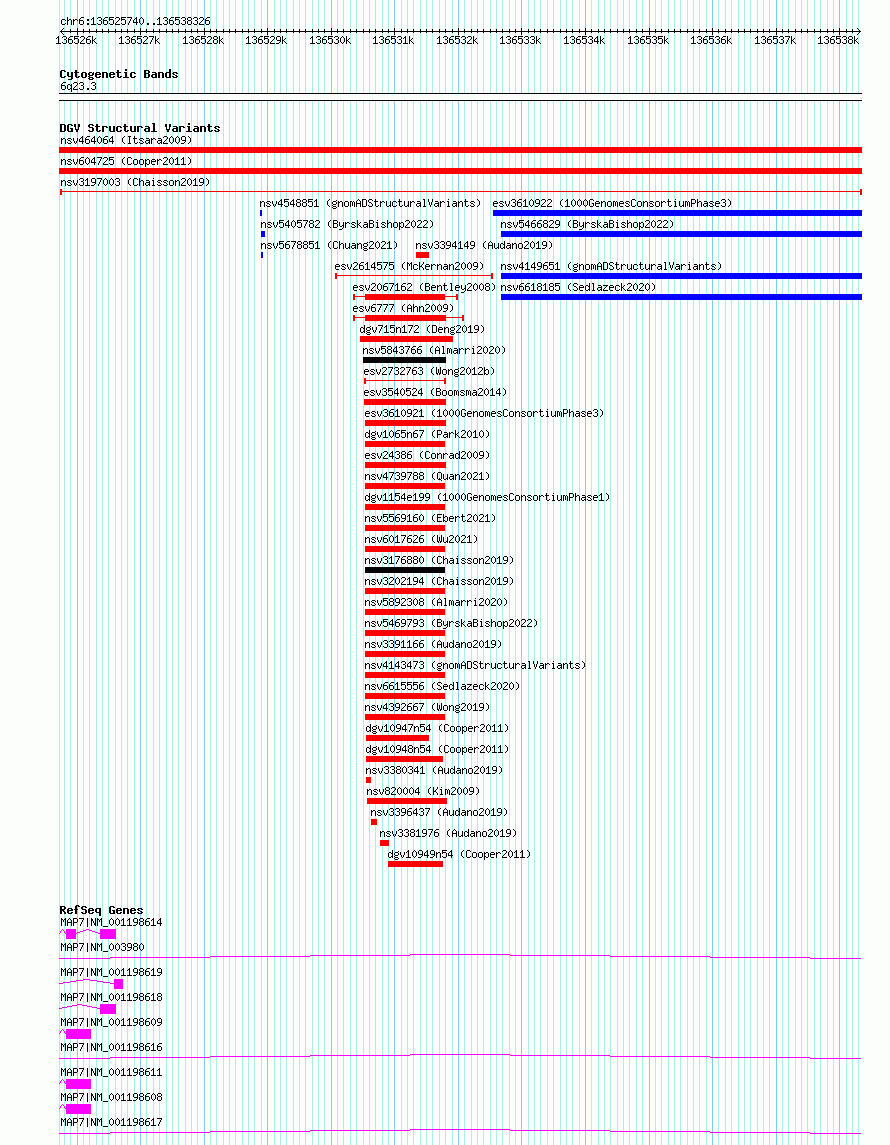Open variant nsv3176880 (Chaisson2019)
890x1145 pixels.
[440, 561]
